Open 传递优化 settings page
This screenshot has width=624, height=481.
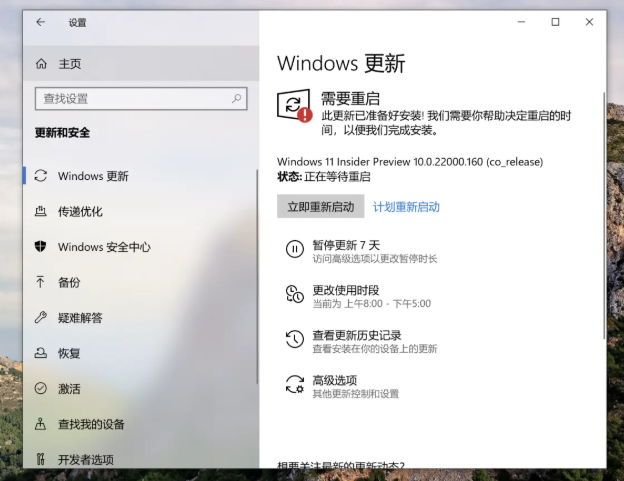140,211
